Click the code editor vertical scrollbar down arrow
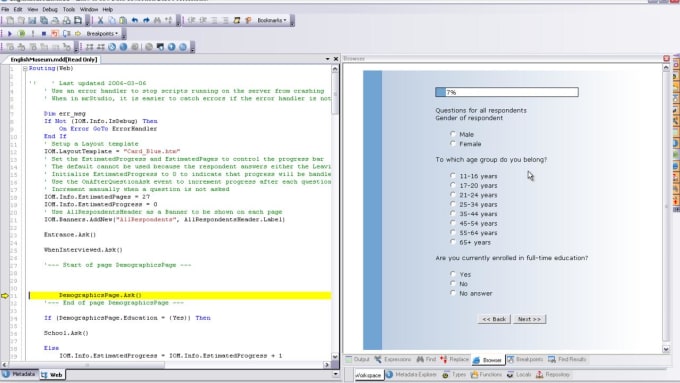The height and width of the screenshot is (383, 680). 335,357
